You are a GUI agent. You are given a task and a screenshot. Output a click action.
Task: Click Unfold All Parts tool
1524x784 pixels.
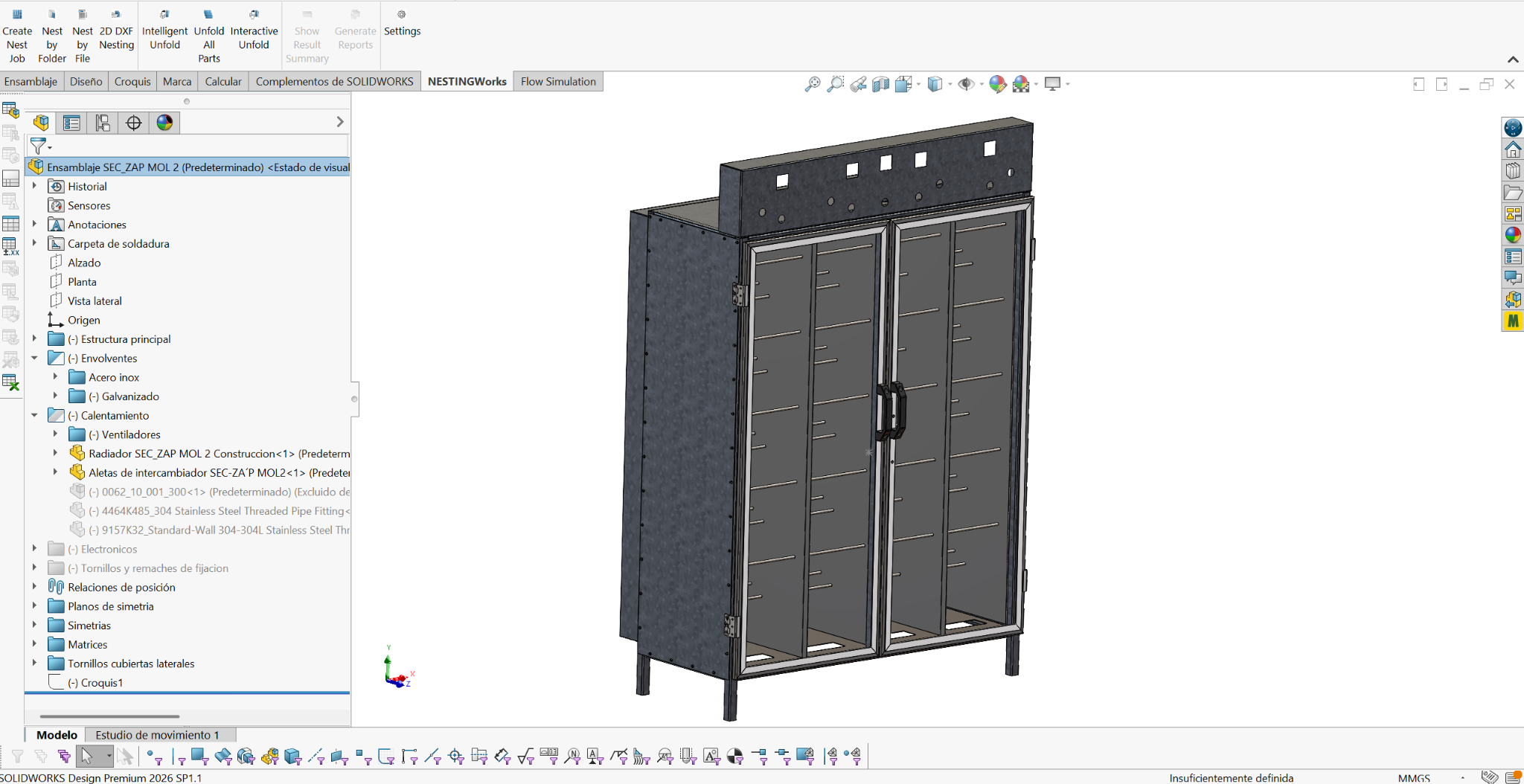click(x=209, y=37)
